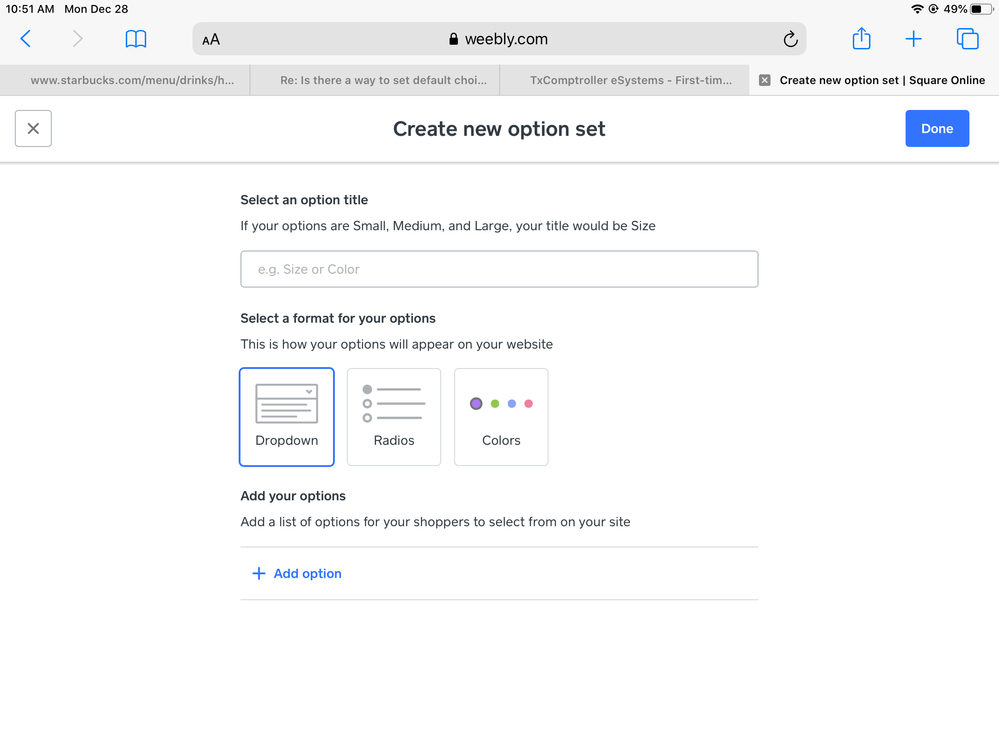Switch to TxComptroller eSystems tab
Screen dimensions: 999x749
[630, 80]
